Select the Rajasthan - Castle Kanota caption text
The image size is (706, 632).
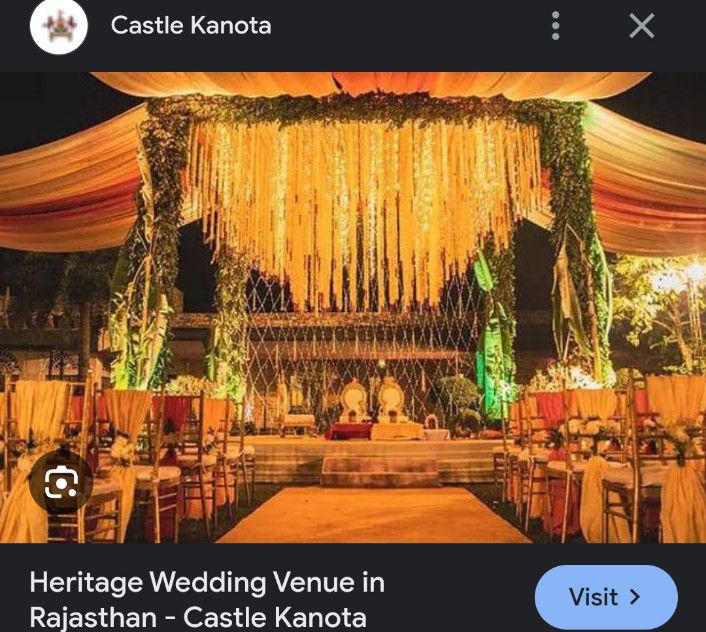point(198,617)
